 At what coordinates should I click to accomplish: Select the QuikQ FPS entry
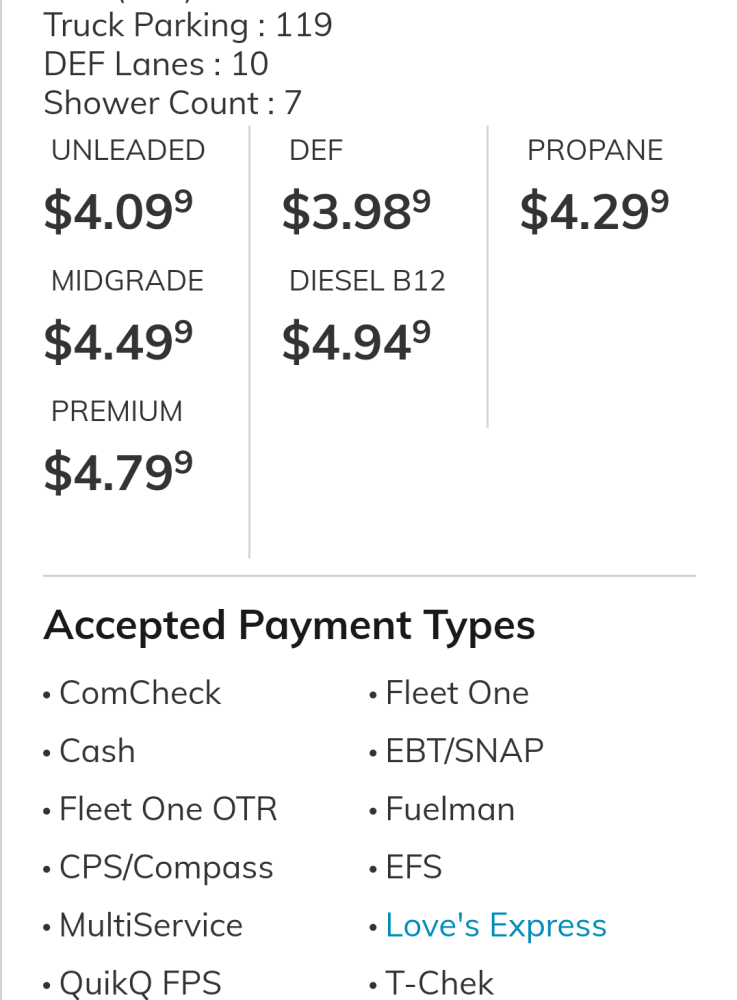coord(140,984)
